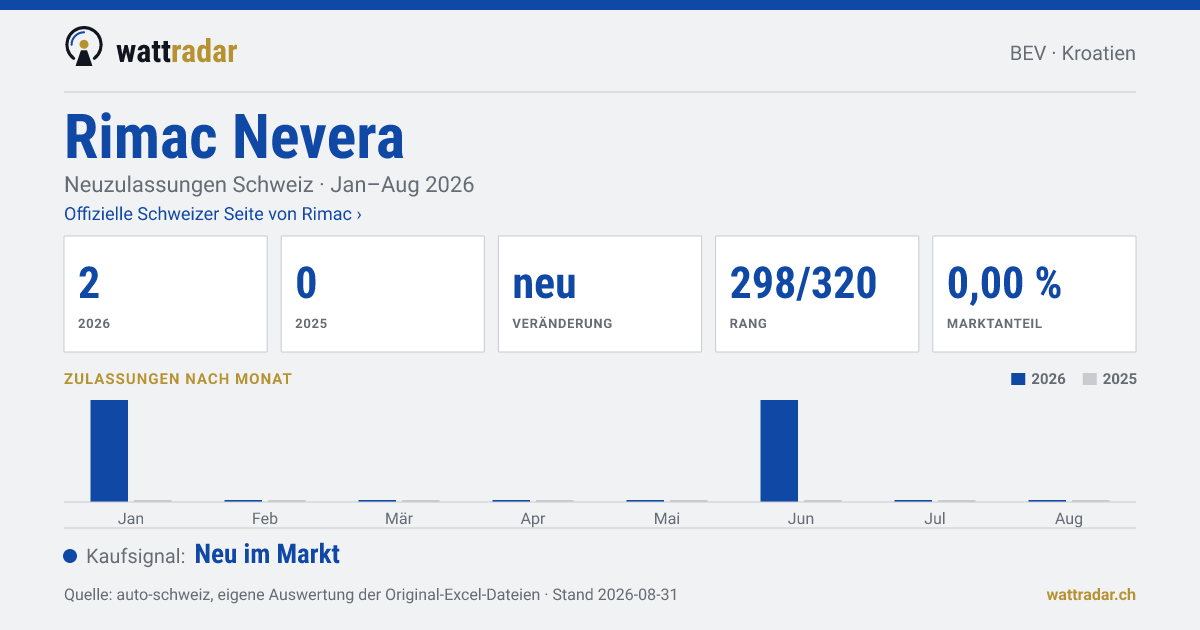Select the 2025 registrations card showing 0

[383, 294]
